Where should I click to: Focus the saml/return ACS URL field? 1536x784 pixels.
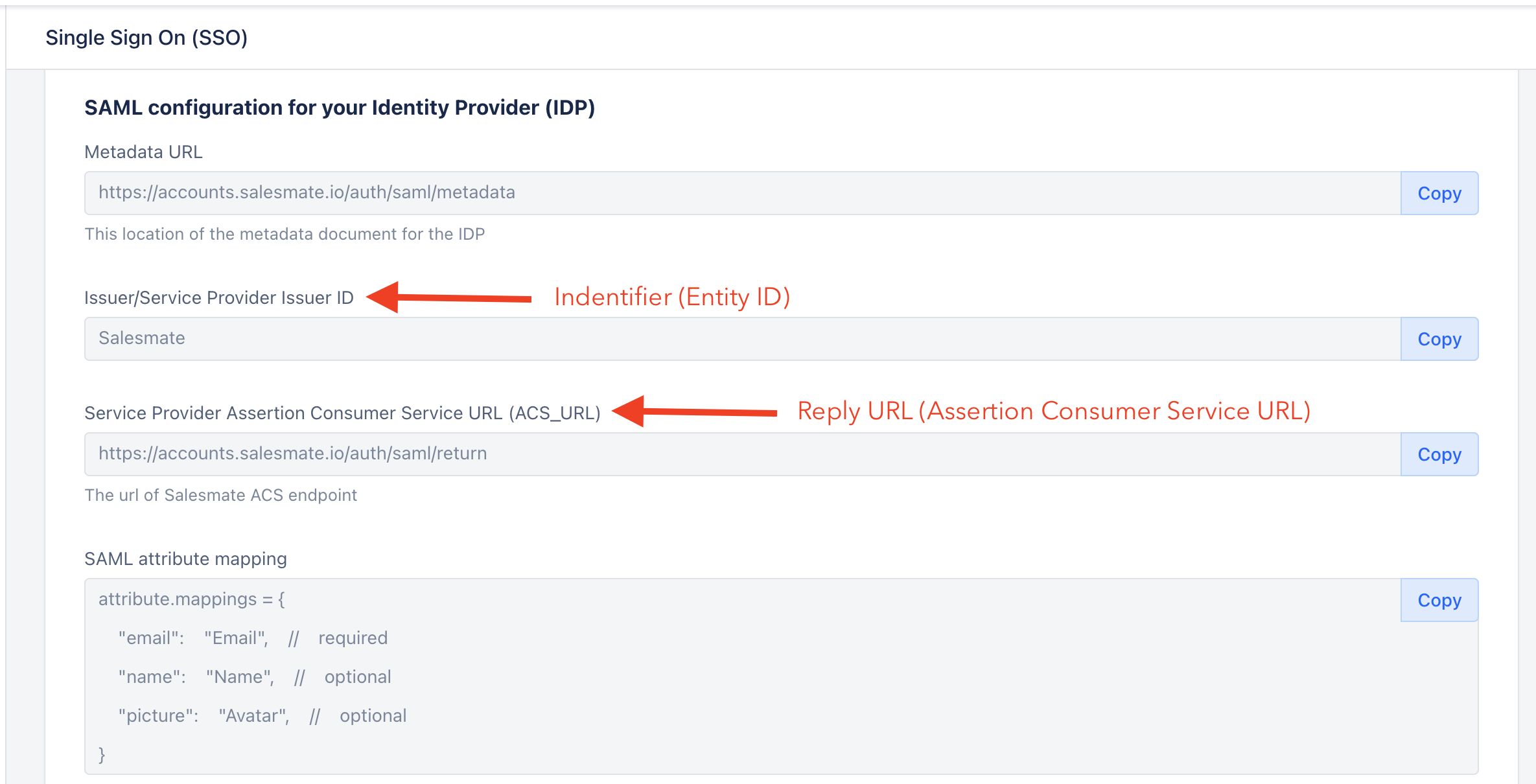pyautogui.click(x=743, y=454)
